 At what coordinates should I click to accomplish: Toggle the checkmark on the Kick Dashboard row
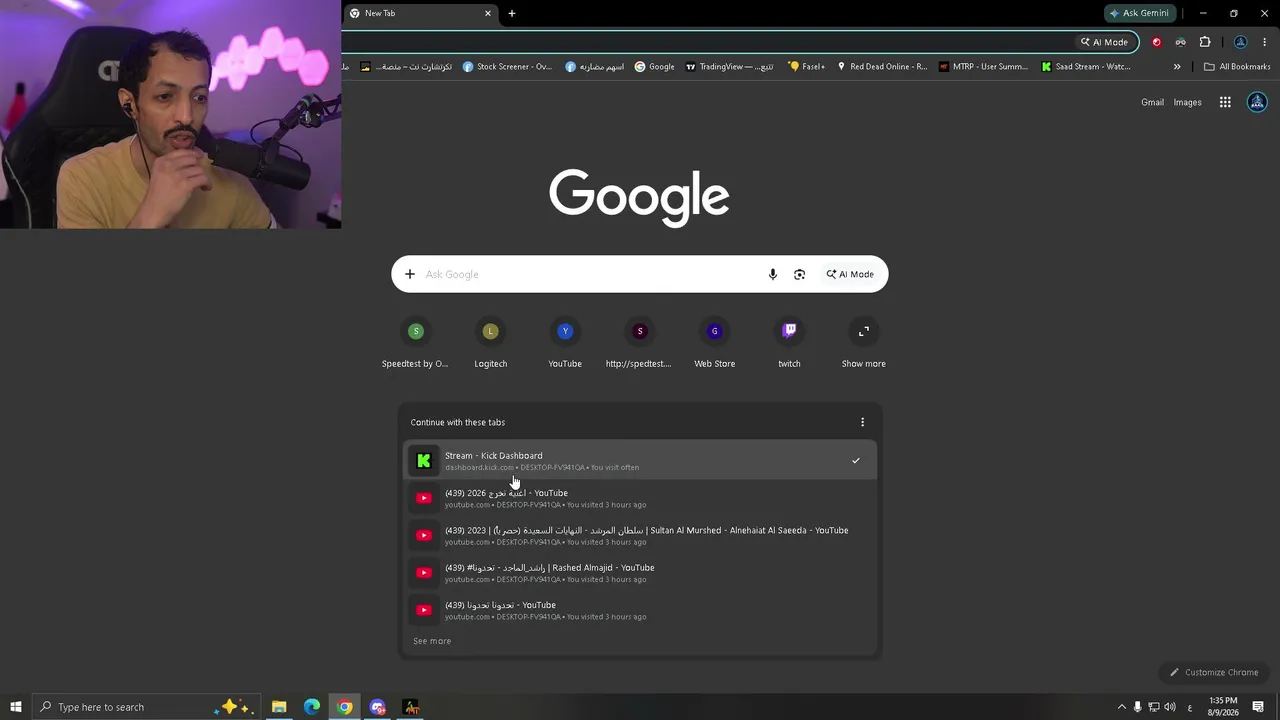[x=856, y=461]
